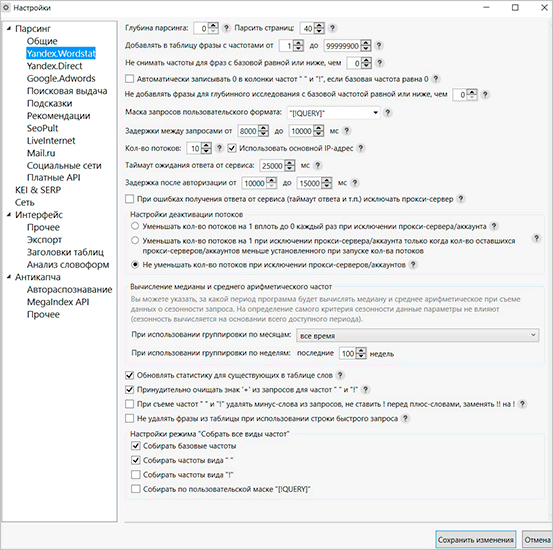Click Парсить страниц spinner arrows

[x=318, y=28]
